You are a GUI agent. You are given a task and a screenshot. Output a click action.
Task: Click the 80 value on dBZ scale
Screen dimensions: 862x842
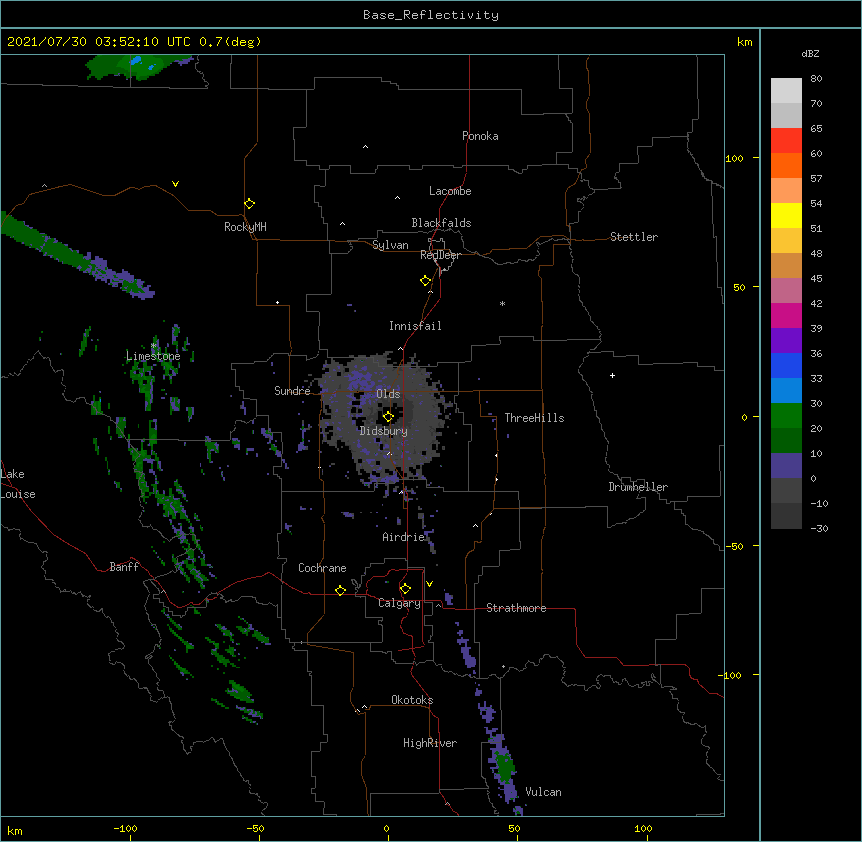816,79
